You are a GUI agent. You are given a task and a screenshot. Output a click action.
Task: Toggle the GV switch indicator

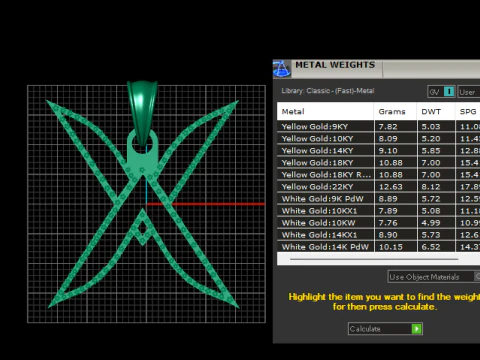pyautogui.click(x=449, y=92)
